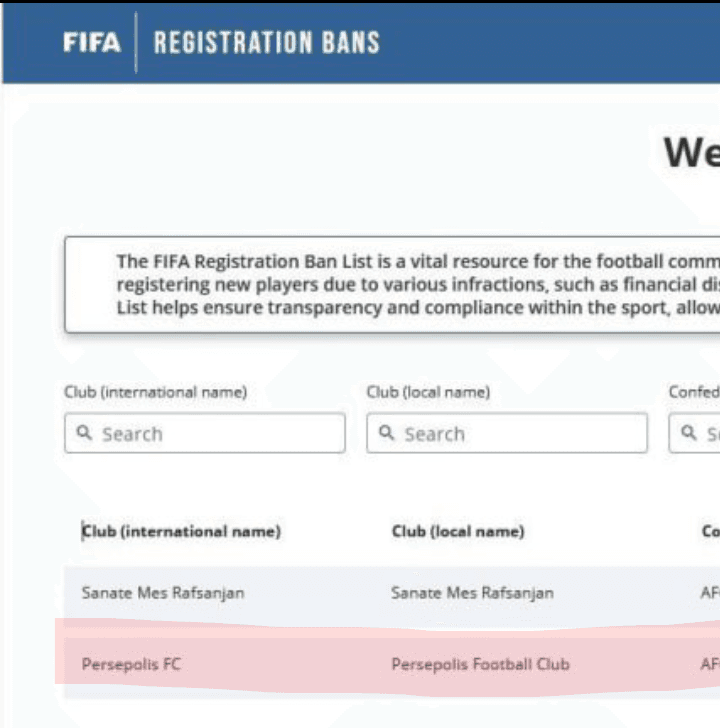The image size is (720, 728).
Task: Click magnifier icon in Confederation search box
Action: pyautogui.click(x=688, y=433)
